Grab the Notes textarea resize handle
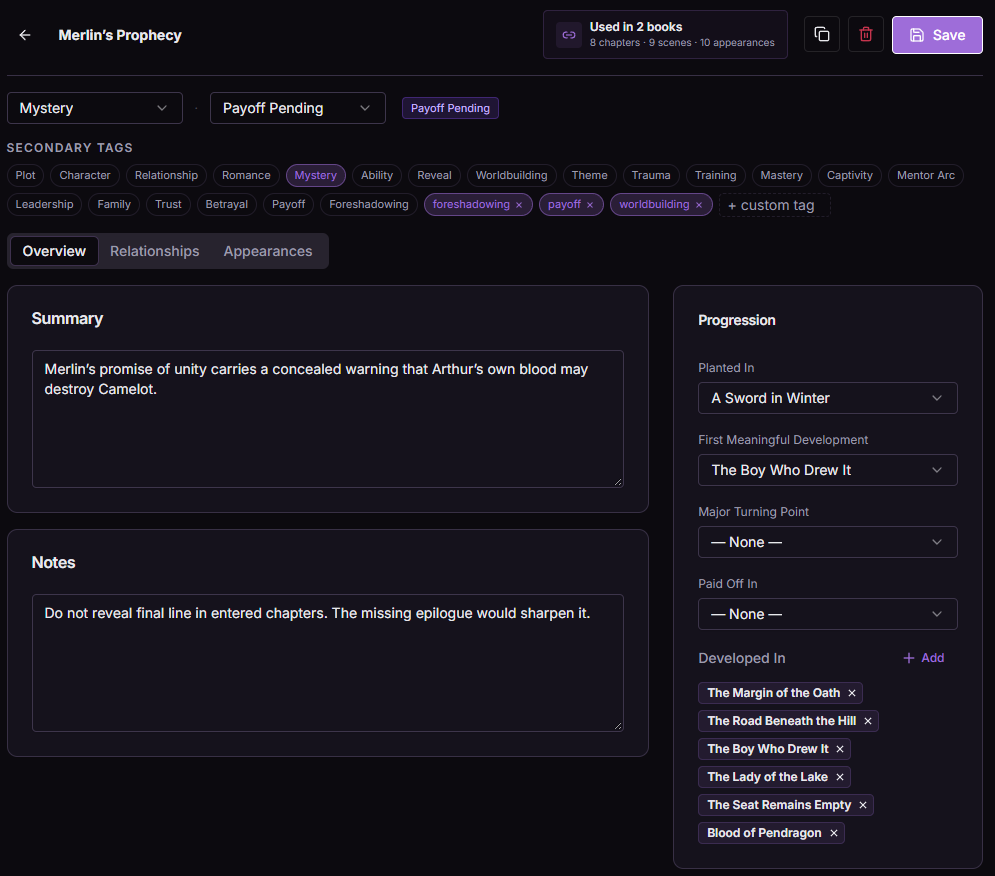 pos(618,726)
